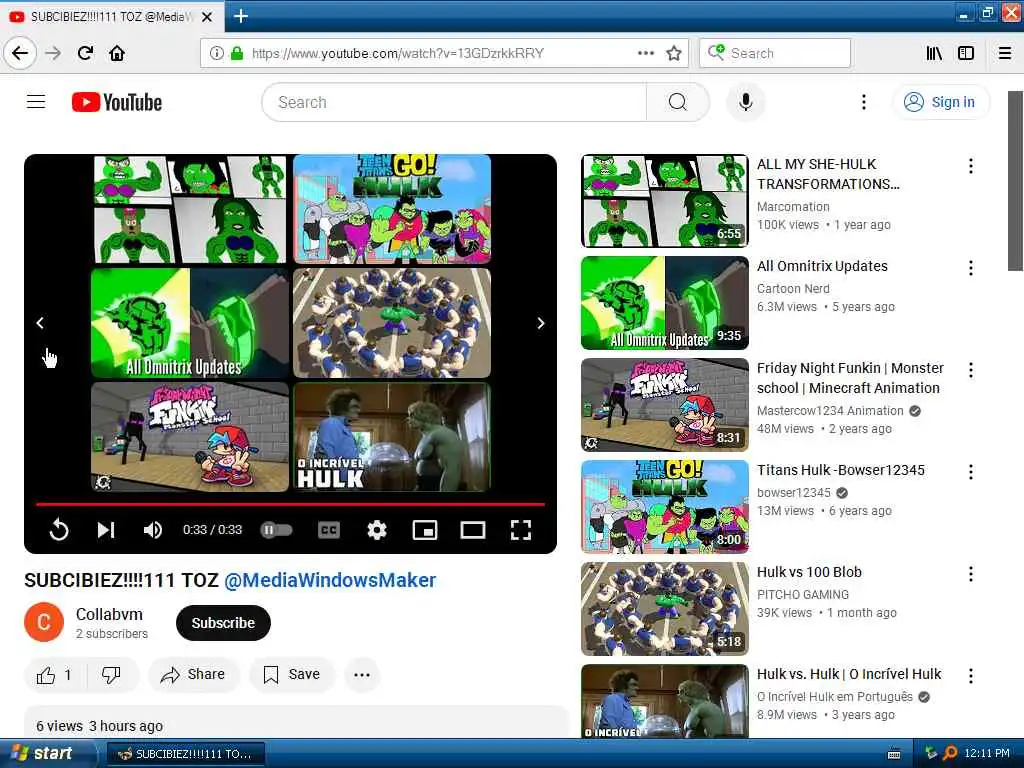1024x768 pixels.
Task: Open the browser home page icon
Action: (x=117, y=53)
